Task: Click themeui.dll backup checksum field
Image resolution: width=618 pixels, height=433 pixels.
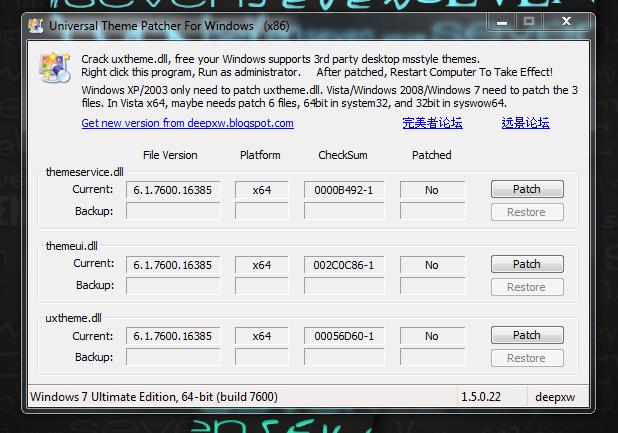Action: click(344, 286)
